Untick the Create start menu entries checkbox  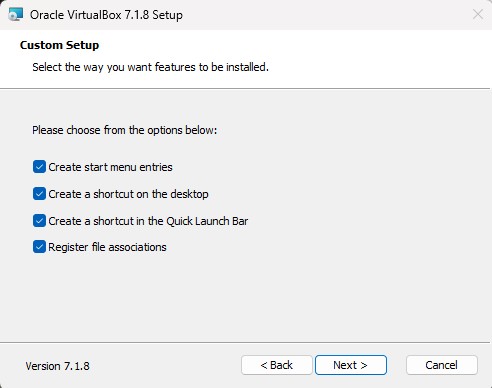coord(39,167)
